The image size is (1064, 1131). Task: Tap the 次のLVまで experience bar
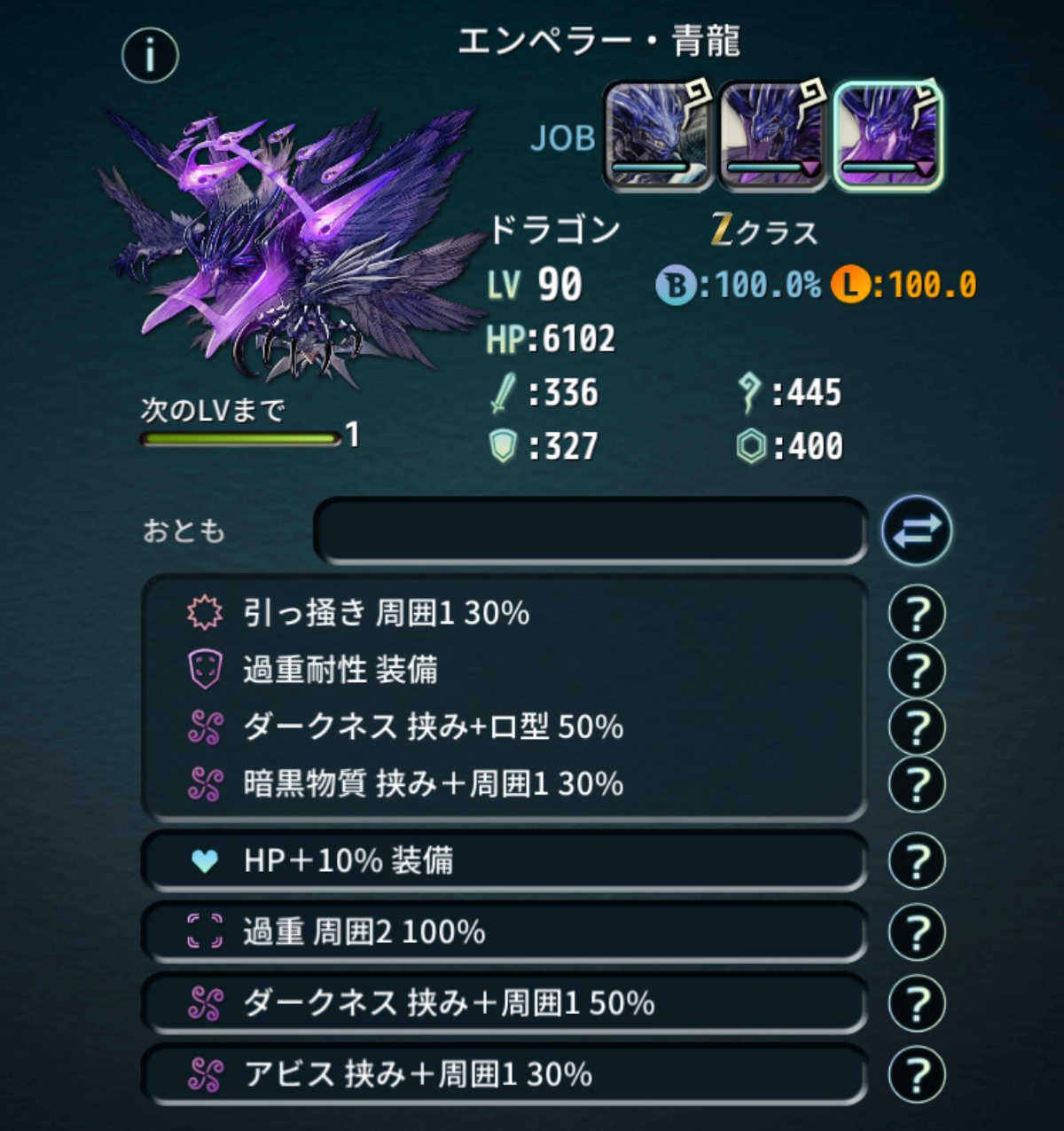click(240, 438)
